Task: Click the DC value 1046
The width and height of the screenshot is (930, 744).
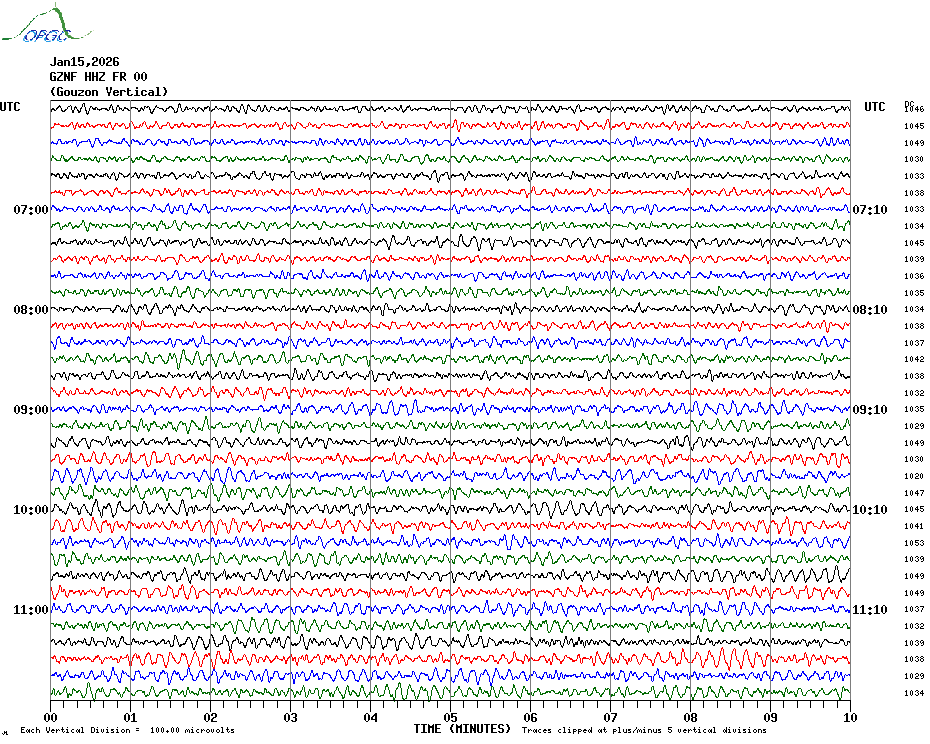Action: click(914, 109)
